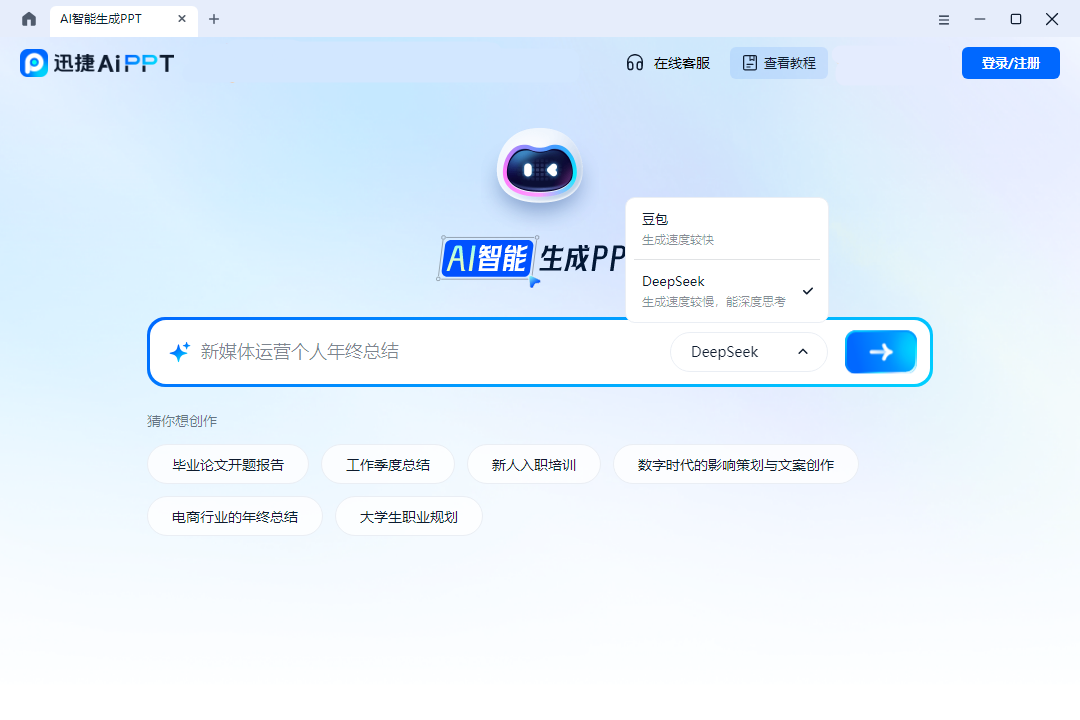Choose 大学生职业规划 suggestion
Screen dimensions: 1080x720
408,517
